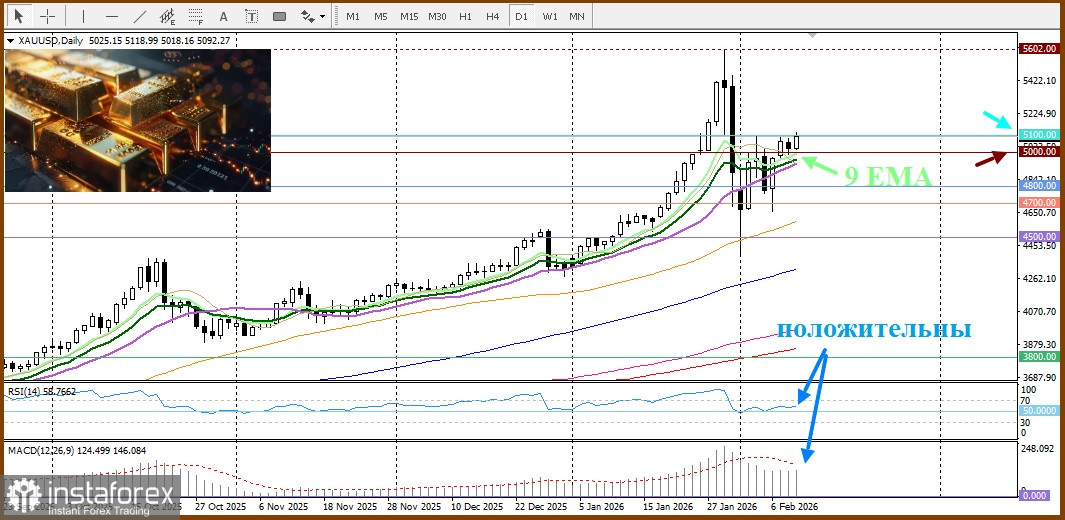Click the 3800.00 price level tag
This screenshot has height=520, width=1065.
point(1039,356)
